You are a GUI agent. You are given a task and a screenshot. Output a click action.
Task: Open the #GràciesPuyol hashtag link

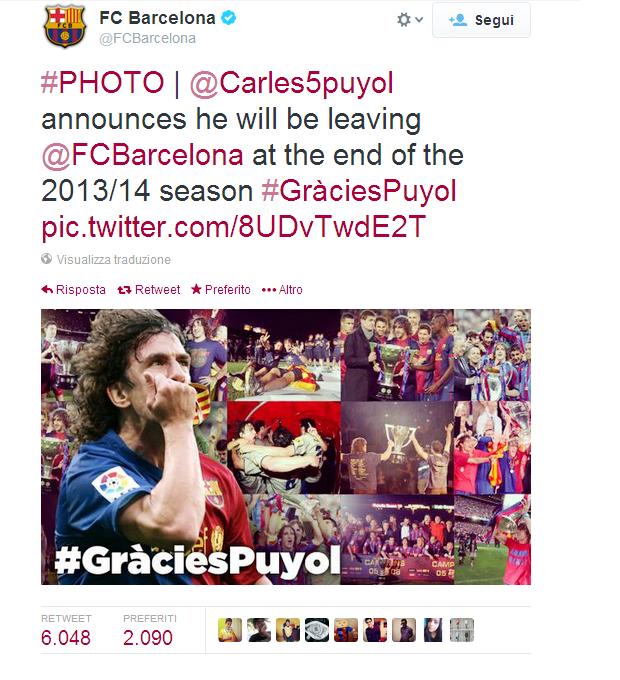pyautogui.click(x=359, y=192)
